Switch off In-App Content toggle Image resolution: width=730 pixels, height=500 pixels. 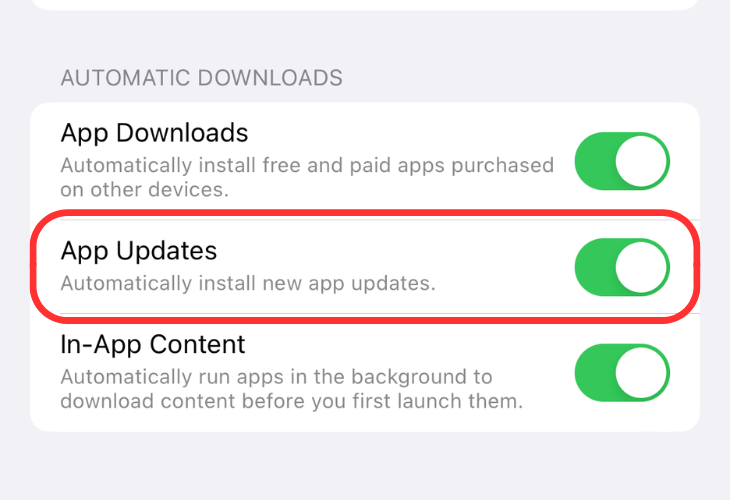pyautogui.click(x=622, y=373)
